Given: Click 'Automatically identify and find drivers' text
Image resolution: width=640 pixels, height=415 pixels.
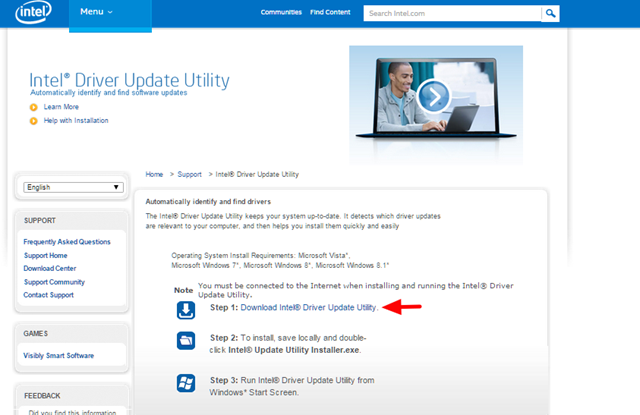Looking at the screenshot, I should pos(208,202).
